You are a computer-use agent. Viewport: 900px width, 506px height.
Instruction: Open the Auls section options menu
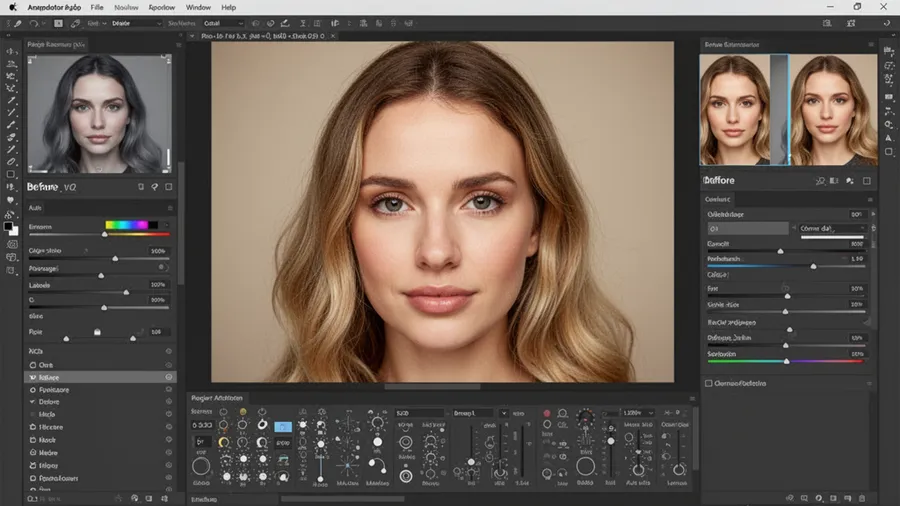(x=170, y=208)
